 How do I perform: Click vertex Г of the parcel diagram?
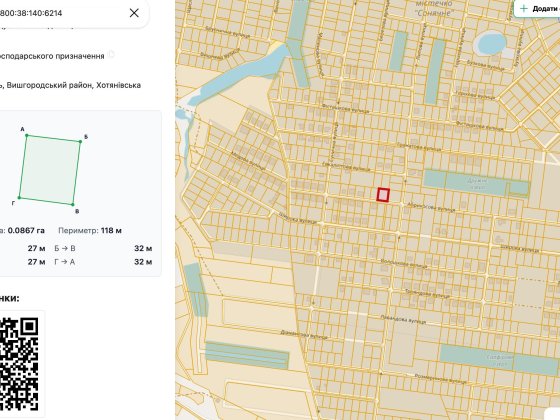click(x=20, y=198)
